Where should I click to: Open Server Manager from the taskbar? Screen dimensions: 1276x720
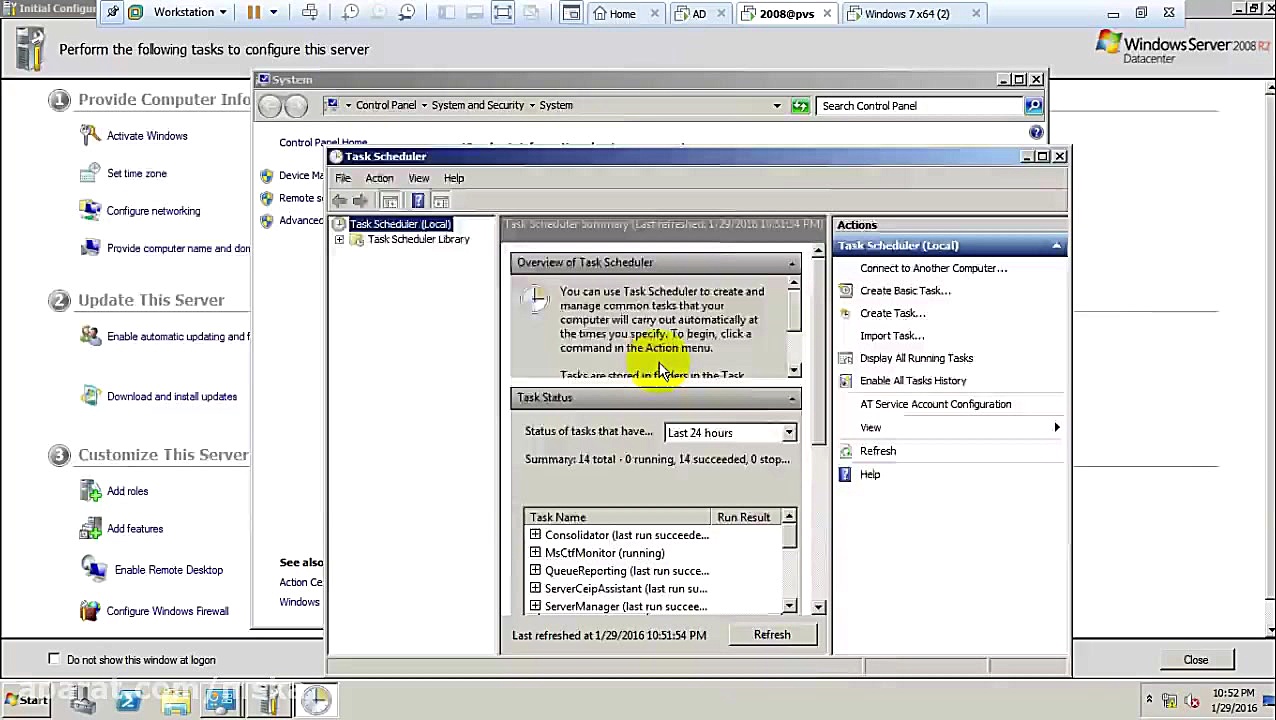click(x=82, y=700)
